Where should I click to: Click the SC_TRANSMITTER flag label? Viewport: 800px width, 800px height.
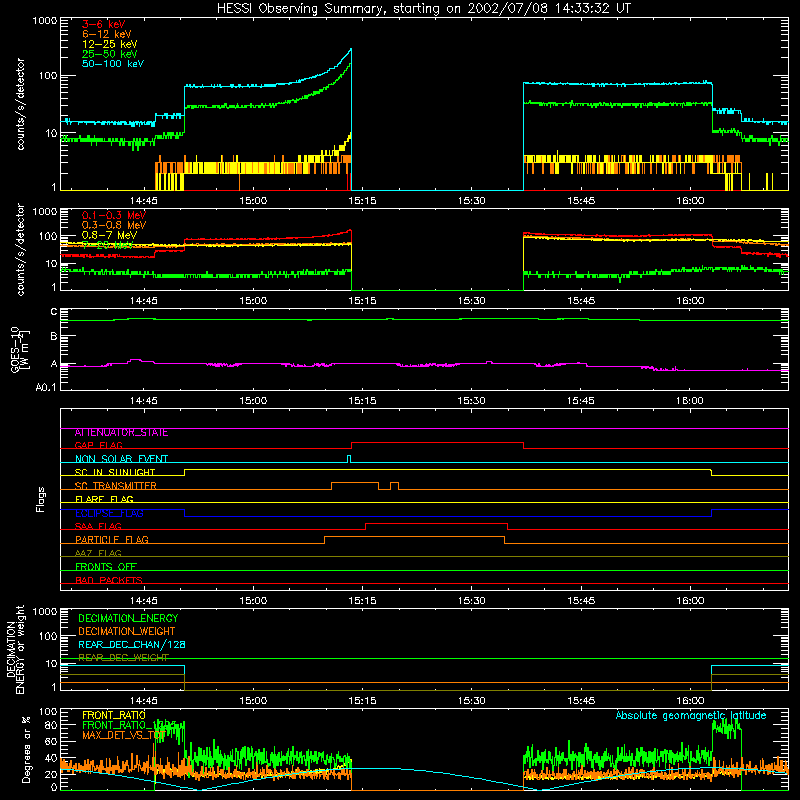tap(115, 486)
